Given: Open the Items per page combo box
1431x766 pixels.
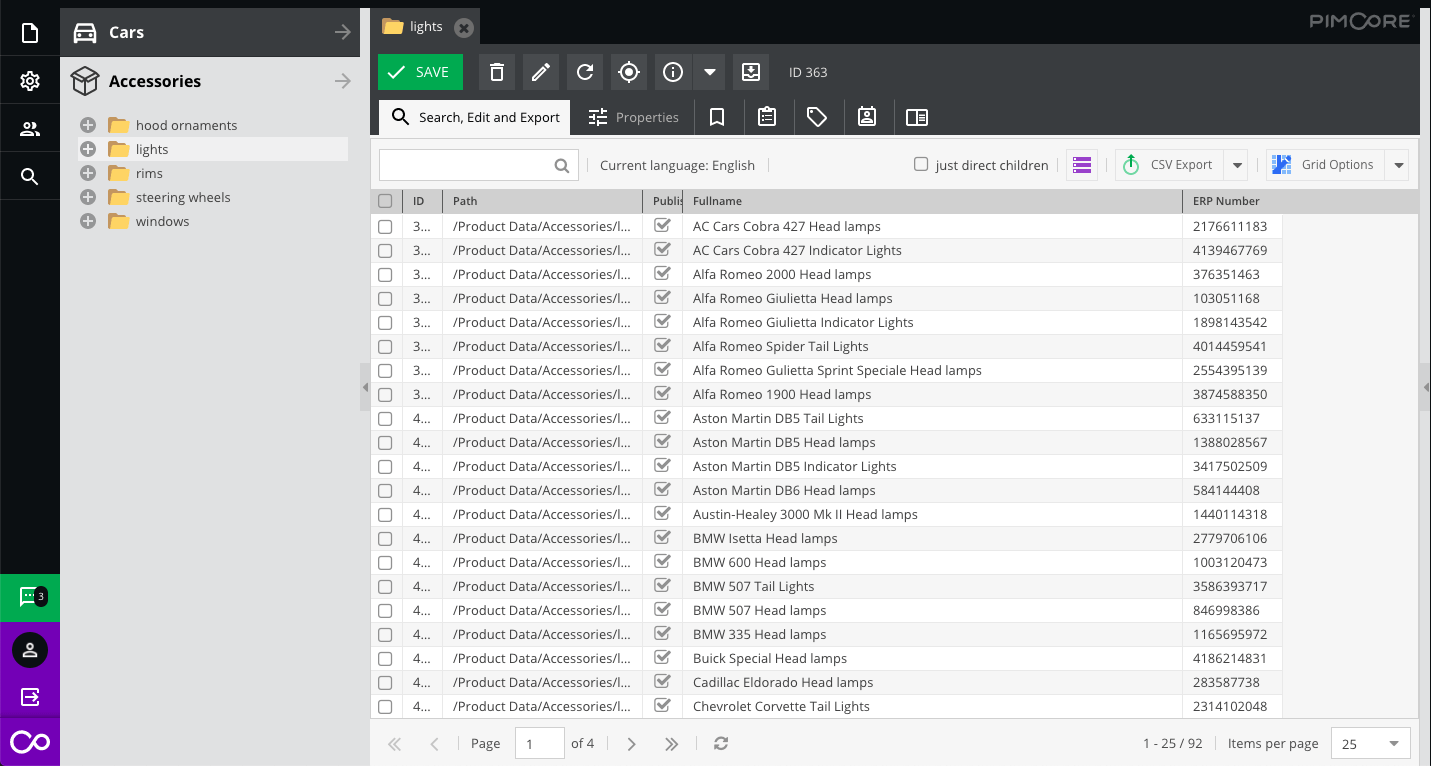Looking at the screenshot, I should (1372, 744).
